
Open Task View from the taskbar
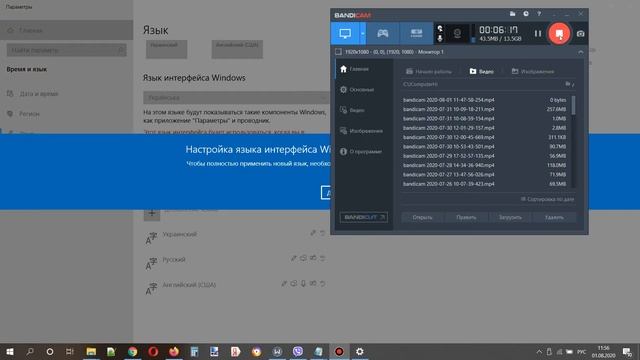click(x=70, y=351)
